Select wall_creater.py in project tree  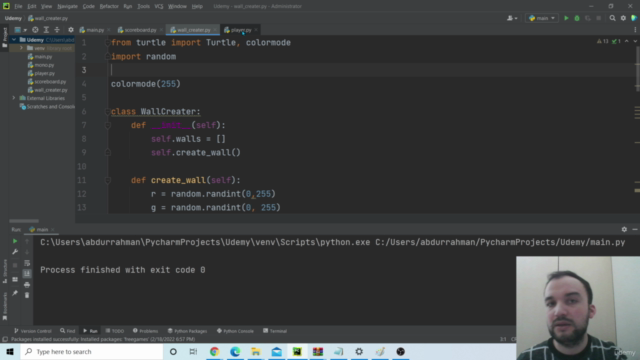coord(48,90)
